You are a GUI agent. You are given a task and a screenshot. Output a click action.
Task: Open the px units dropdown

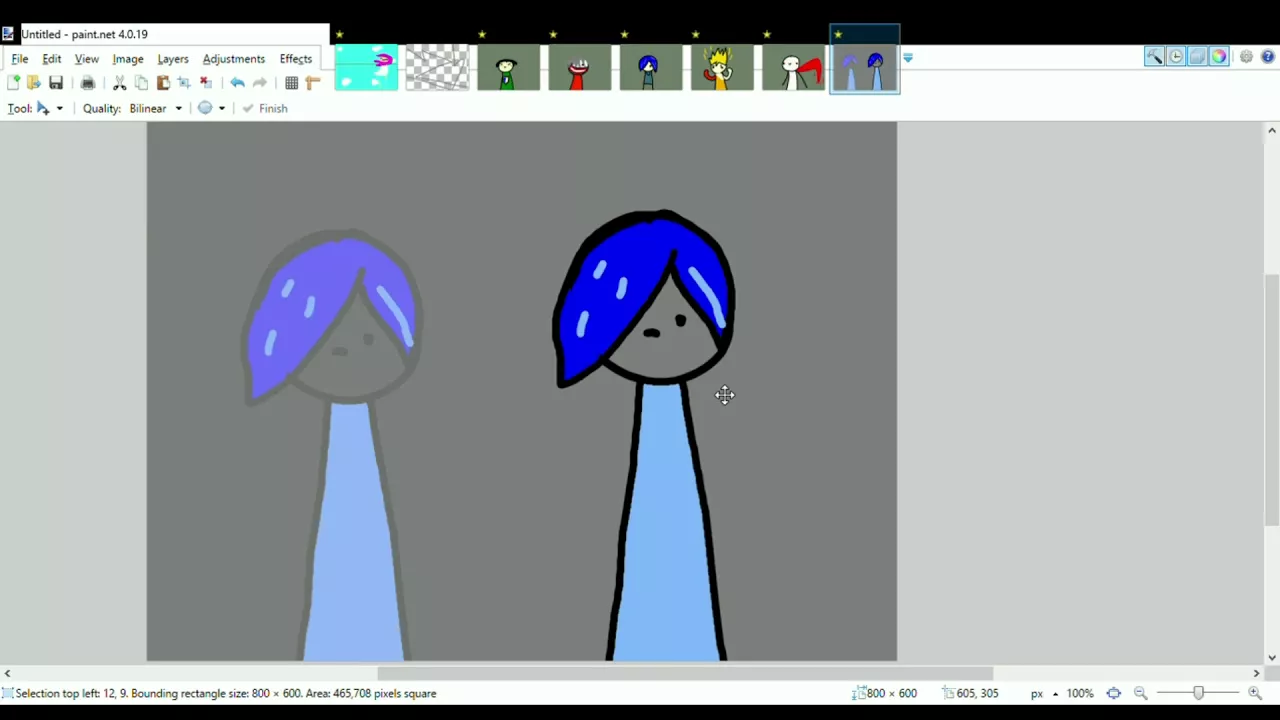tap(1044, 693)
